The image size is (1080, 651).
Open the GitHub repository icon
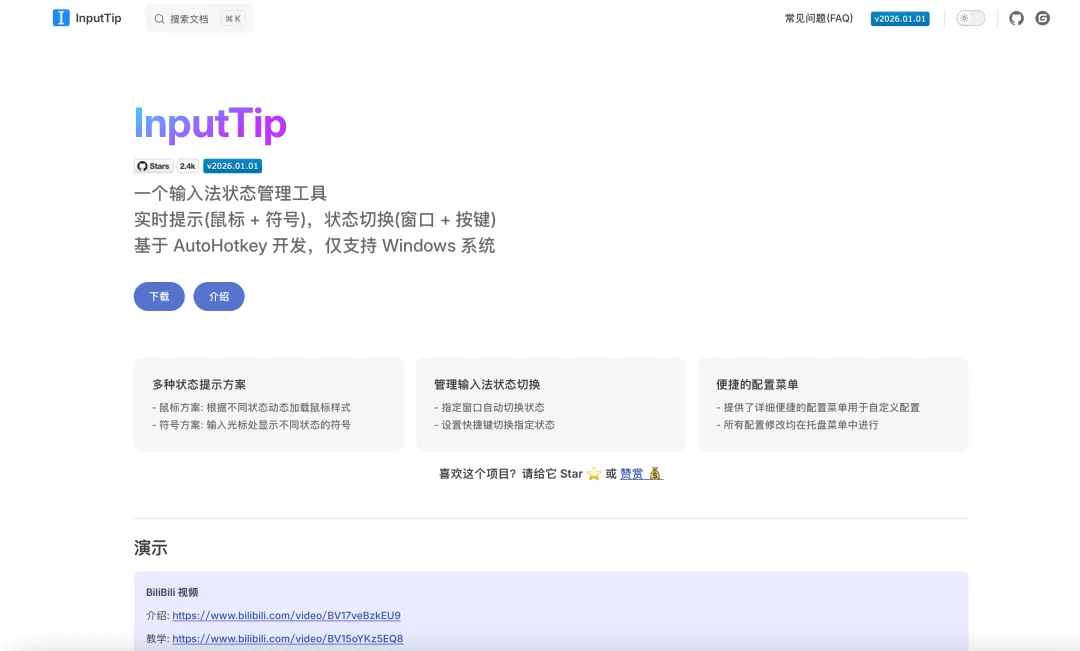click(1017, 19)
